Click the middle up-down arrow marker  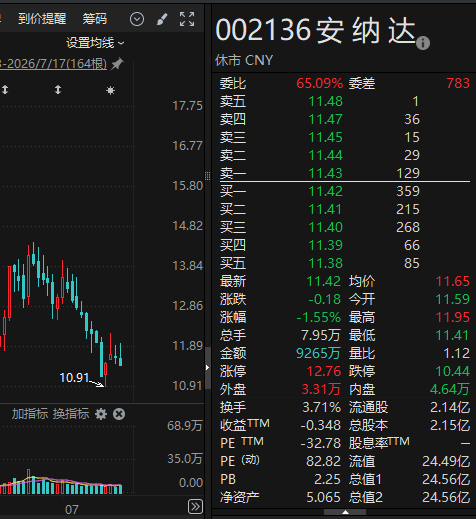point(58,90)
